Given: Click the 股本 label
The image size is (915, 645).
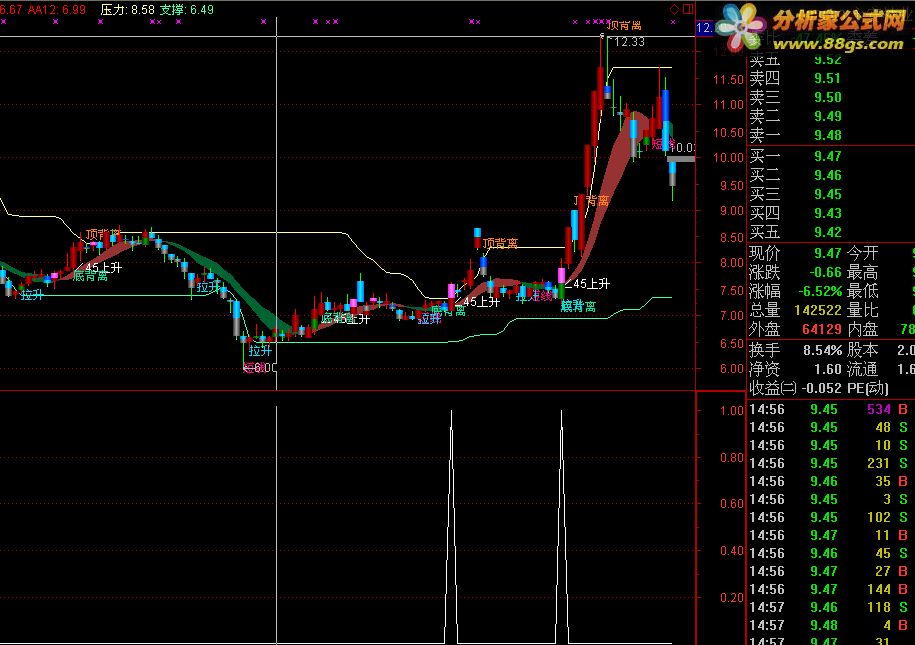Looking at the screenshot, I should [x=862, y=351].
